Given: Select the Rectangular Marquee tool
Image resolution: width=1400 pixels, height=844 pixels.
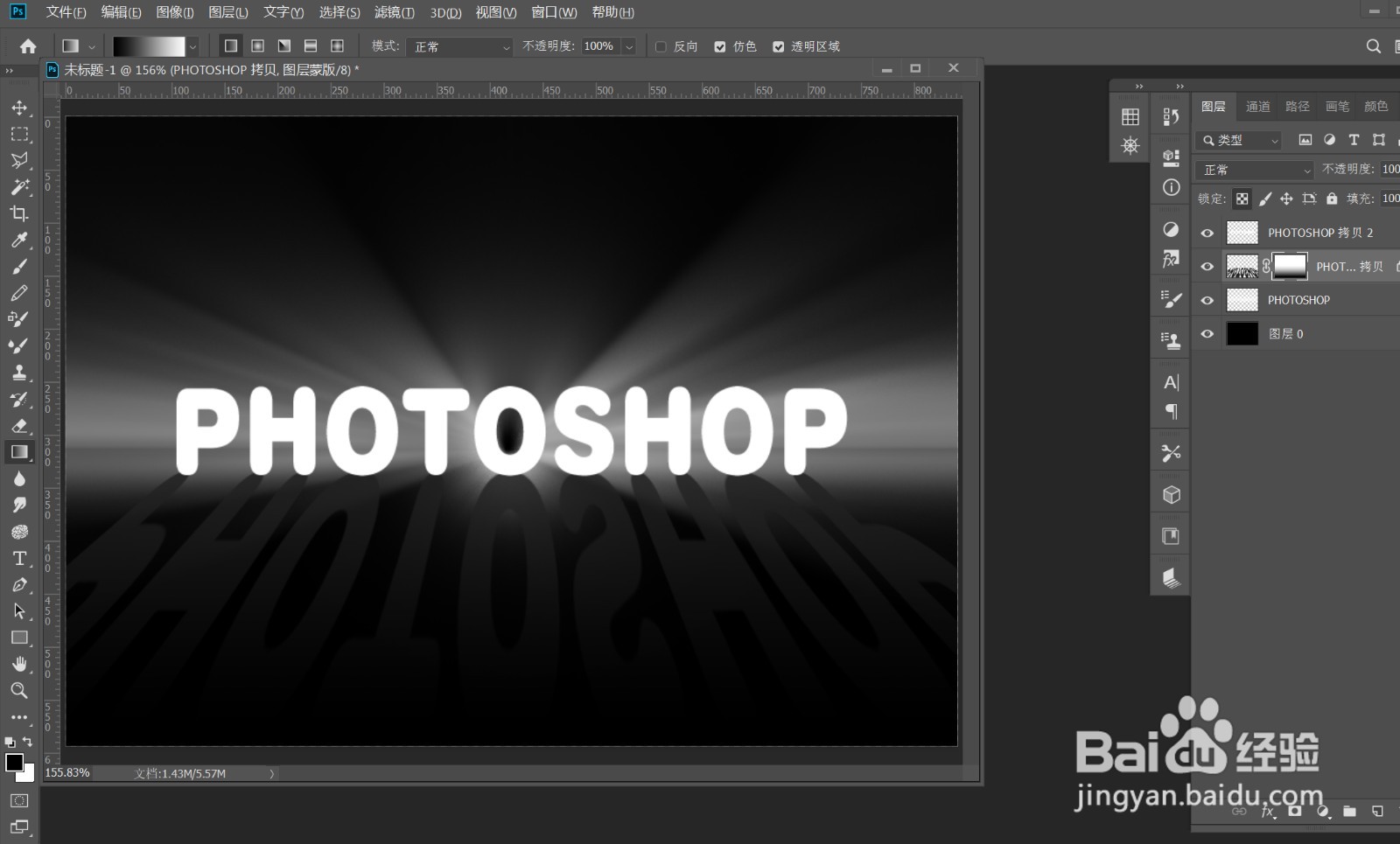Looking at the screenshot, I should pos(19,134).
